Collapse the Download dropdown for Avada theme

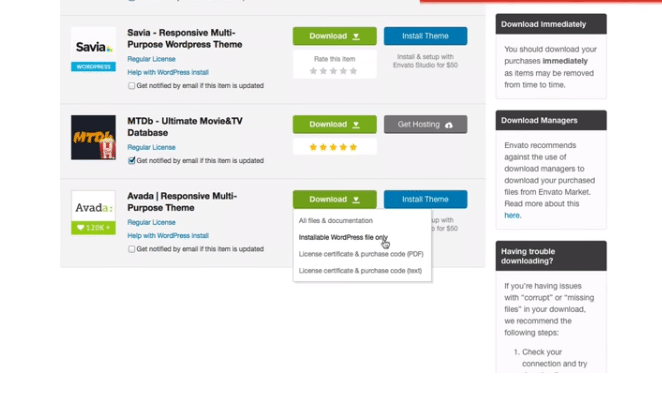pyautogui.click(x=335, y=199)
